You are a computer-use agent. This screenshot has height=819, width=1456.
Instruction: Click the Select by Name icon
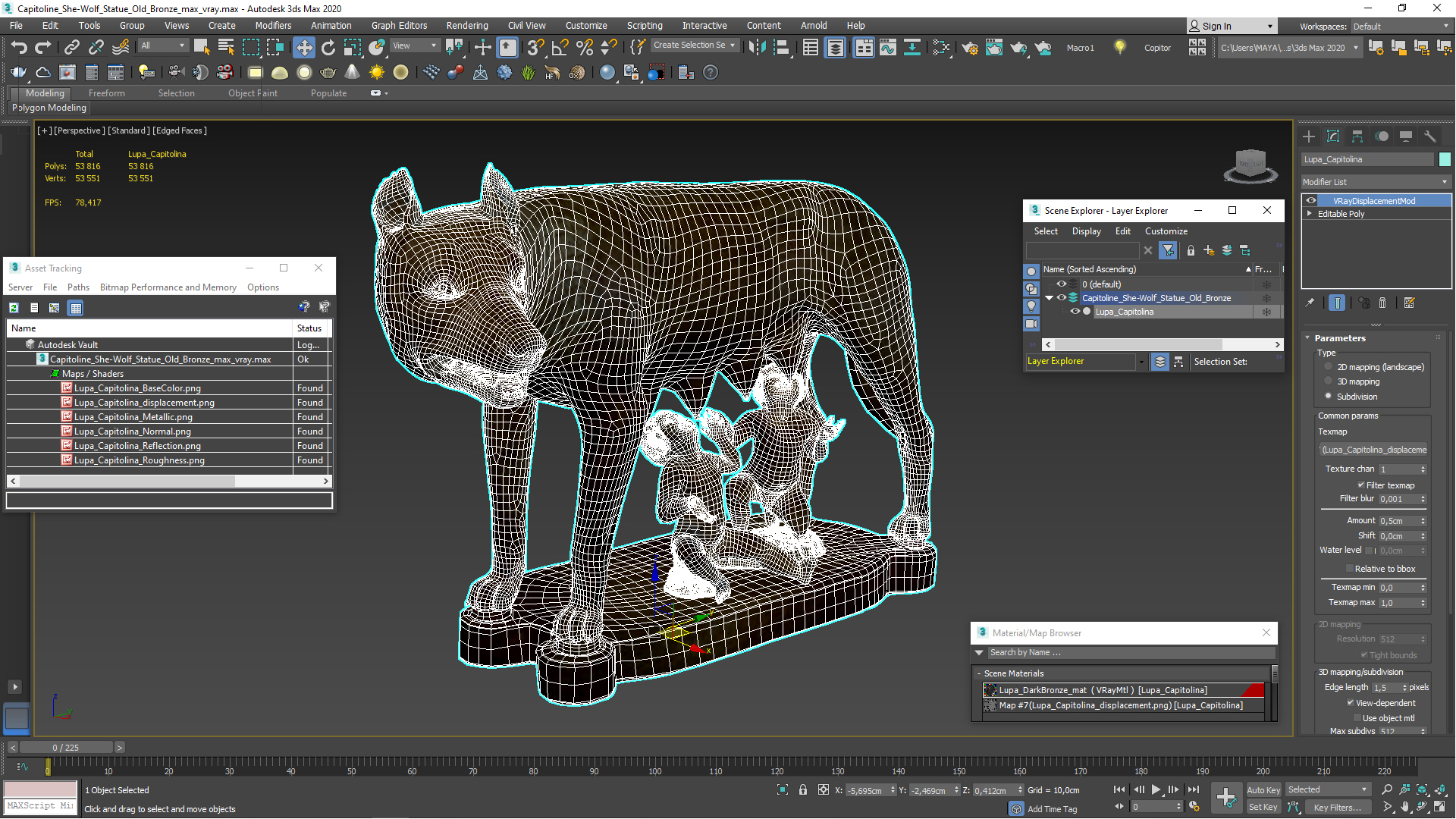226,48
